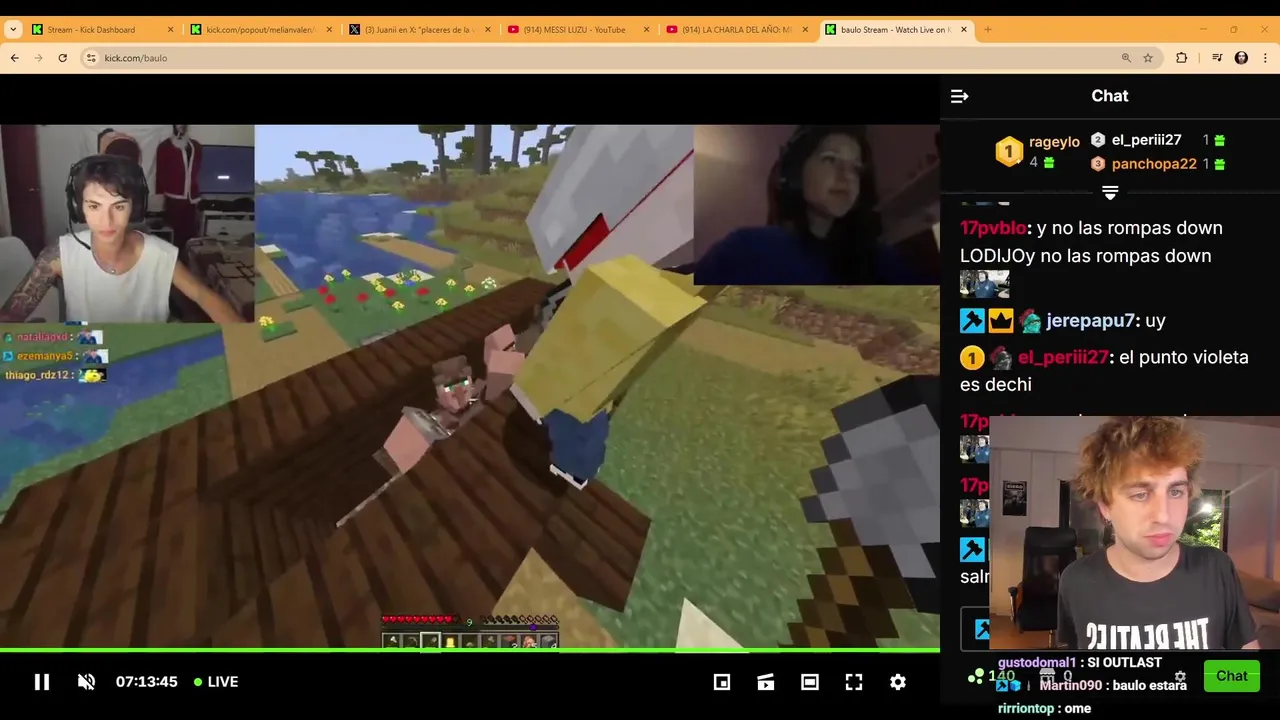Click moderator badge beside jerepapu7
1280x720 pixels.
pyautogui.click(x=972, y=321)
